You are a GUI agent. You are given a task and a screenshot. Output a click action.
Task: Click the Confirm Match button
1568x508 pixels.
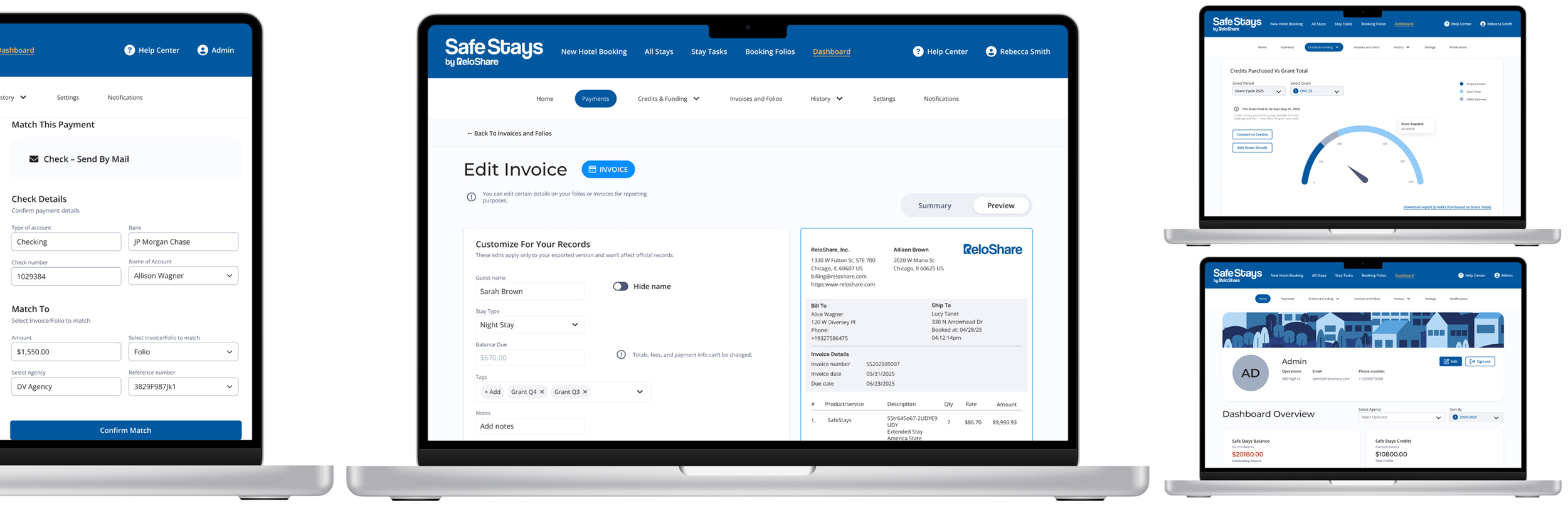[125, 430]
